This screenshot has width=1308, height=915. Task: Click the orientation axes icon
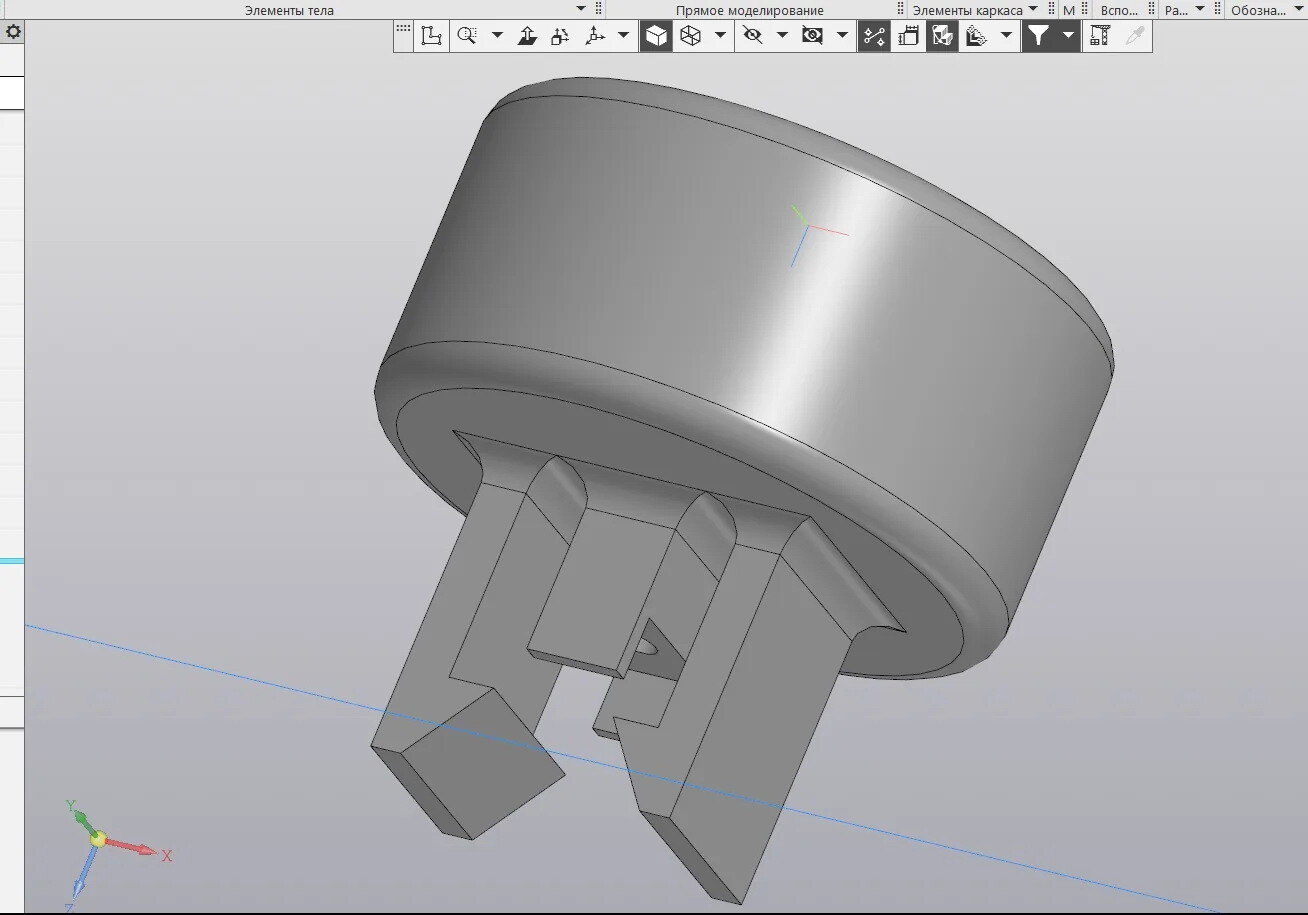click(595, 36)
